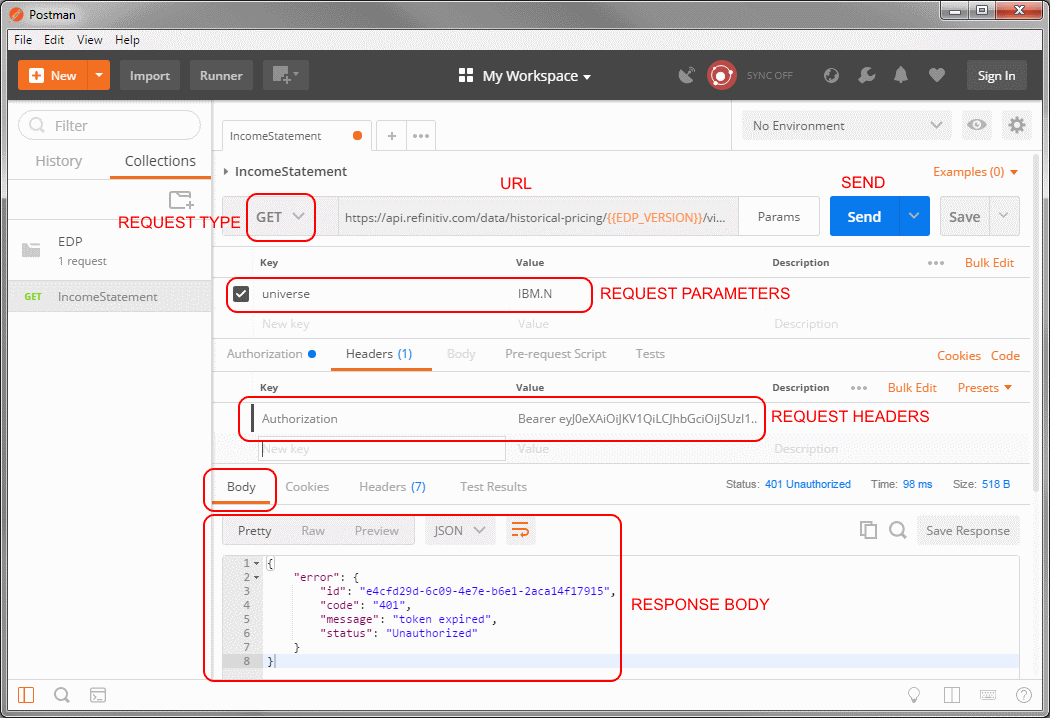Open the Help menu
1050x718 pixels.
[x=127, y=40]
